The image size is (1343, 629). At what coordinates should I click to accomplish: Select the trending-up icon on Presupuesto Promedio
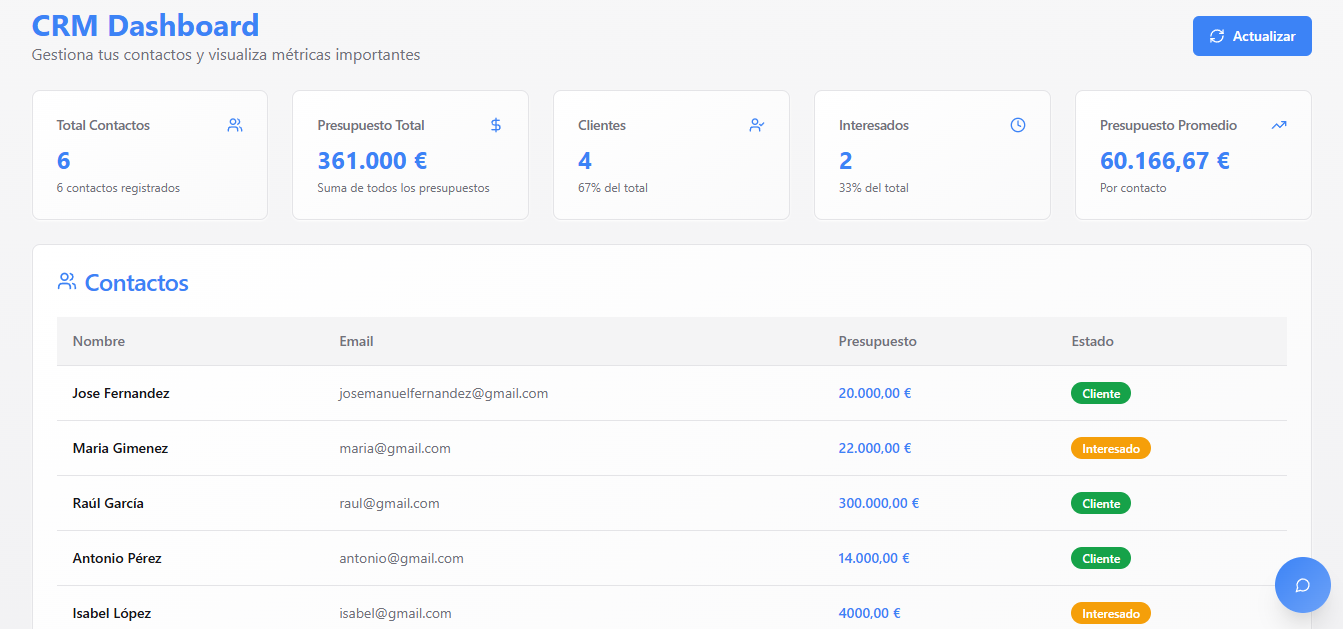coord(1279,125)
